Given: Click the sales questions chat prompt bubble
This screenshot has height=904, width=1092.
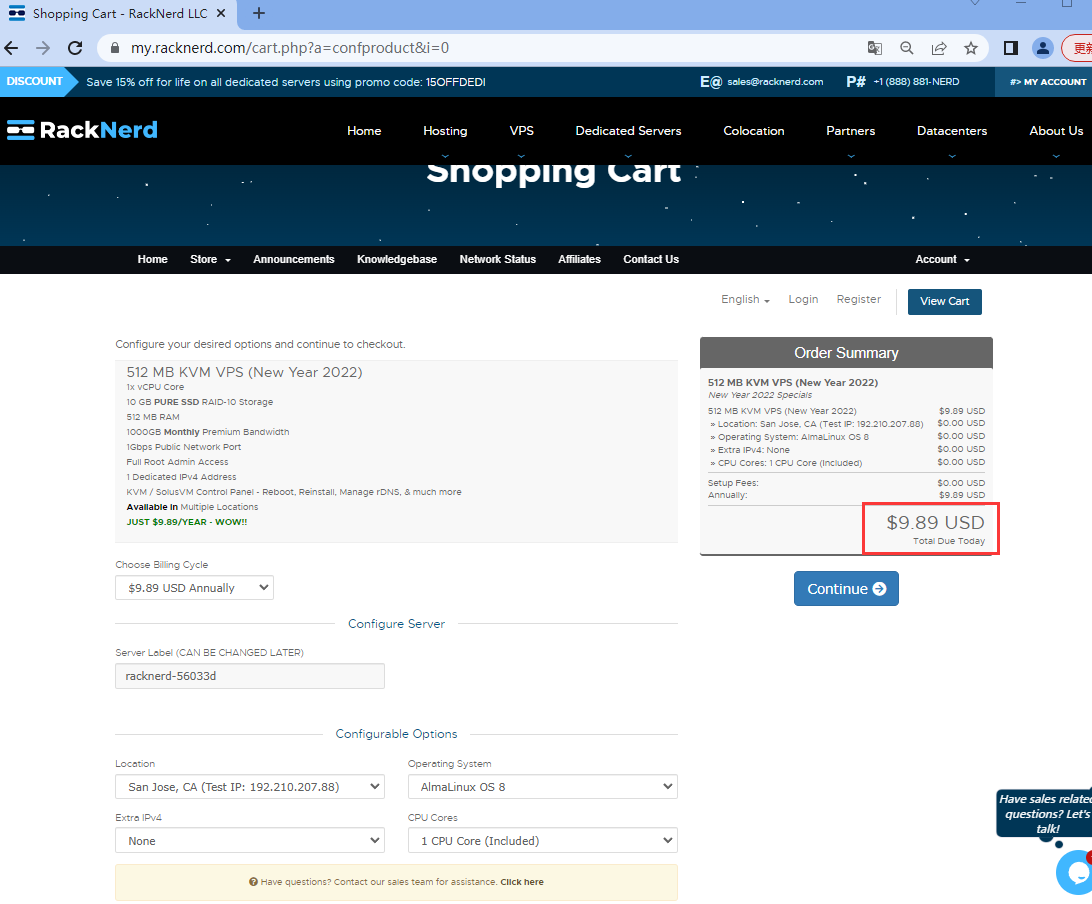Looking at the screenshot, I should click(1044, 813).
